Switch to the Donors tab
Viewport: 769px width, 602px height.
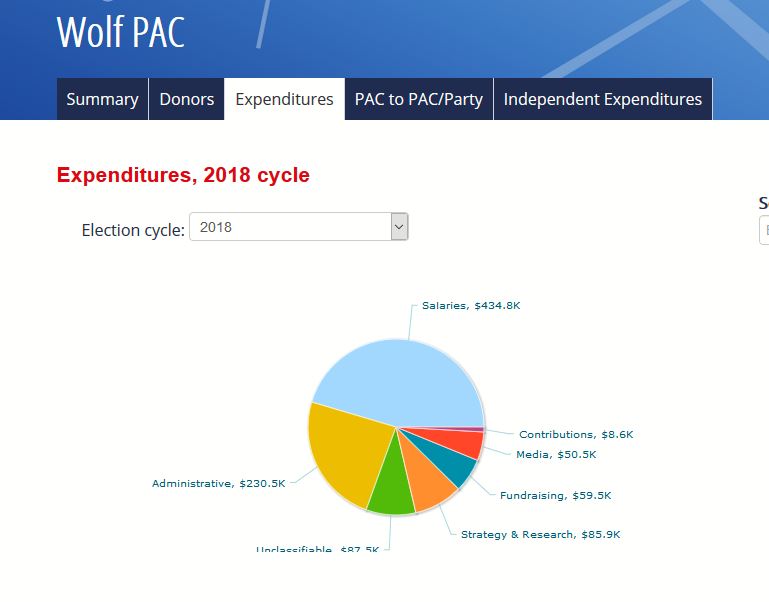pyautogui.click(x=186, y=99)
